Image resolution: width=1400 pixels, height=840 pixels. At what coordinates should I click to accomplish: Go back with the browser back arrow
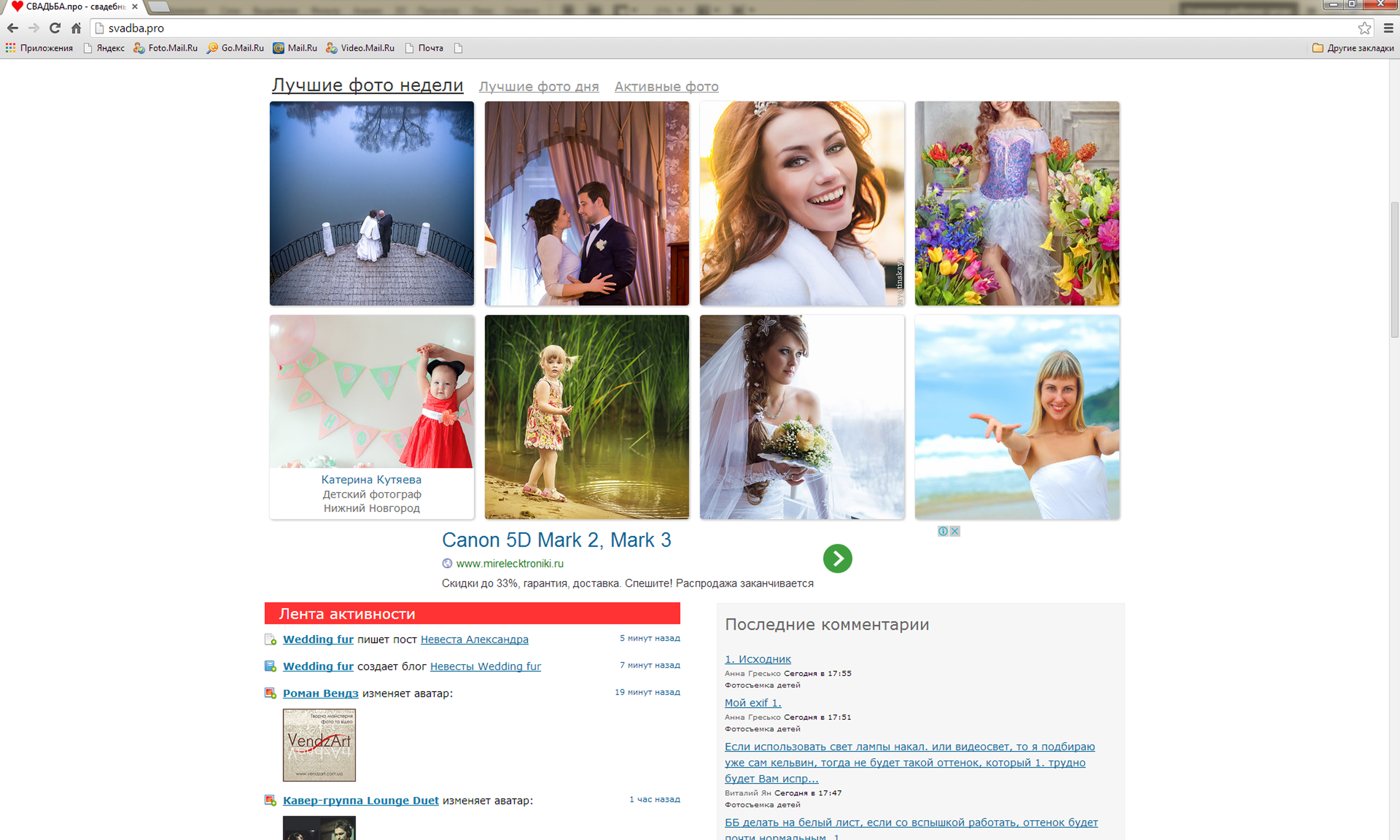click(12, 28)
